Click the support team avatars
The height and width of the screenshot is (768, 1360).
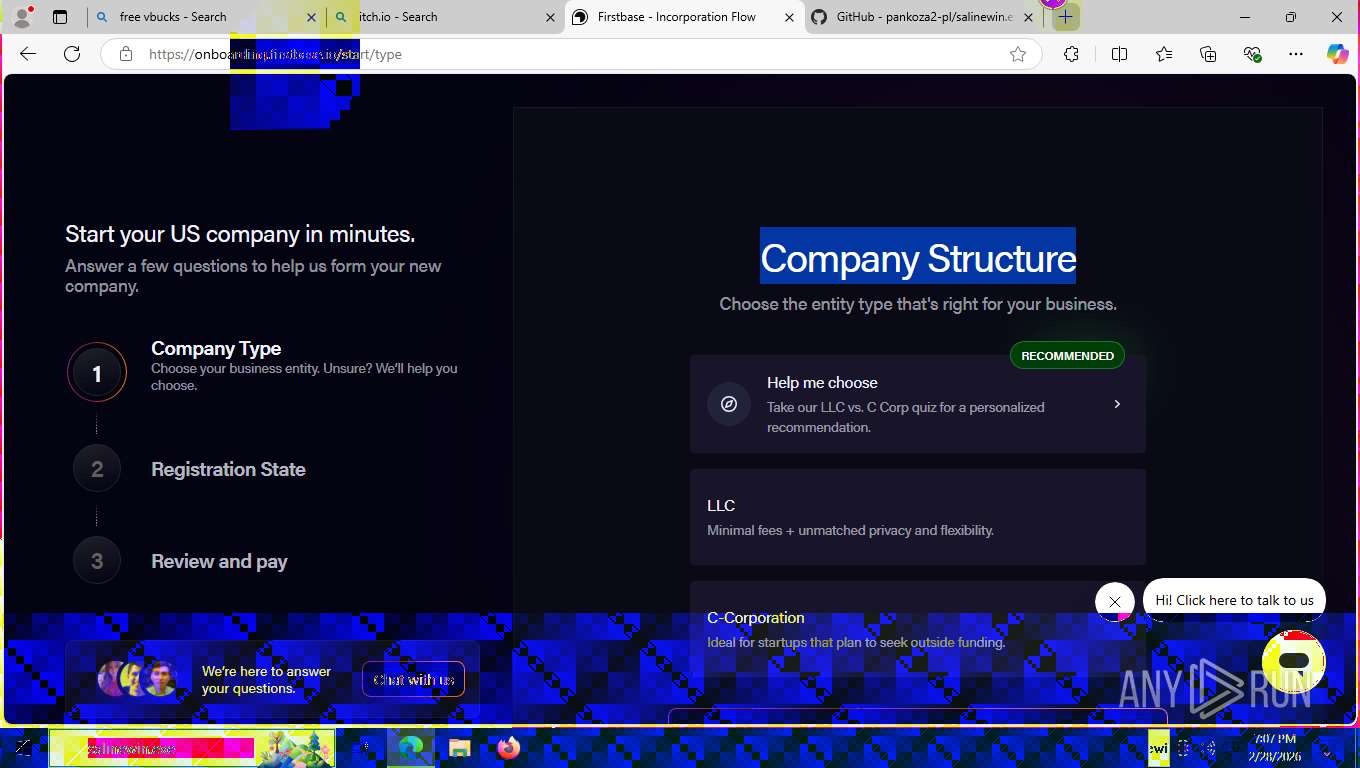pos(138,679)
